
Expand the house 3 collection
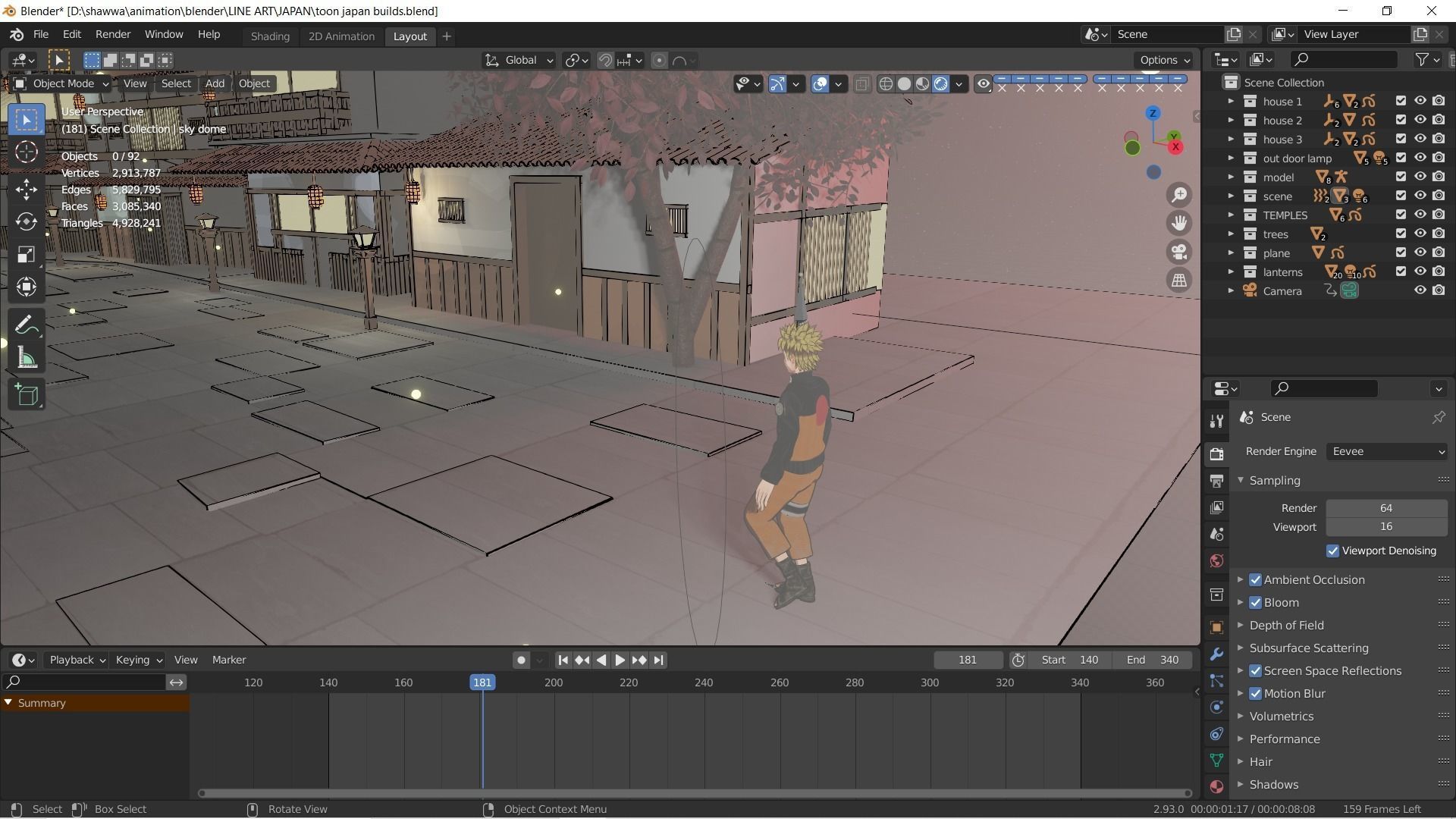(1230, 139)
